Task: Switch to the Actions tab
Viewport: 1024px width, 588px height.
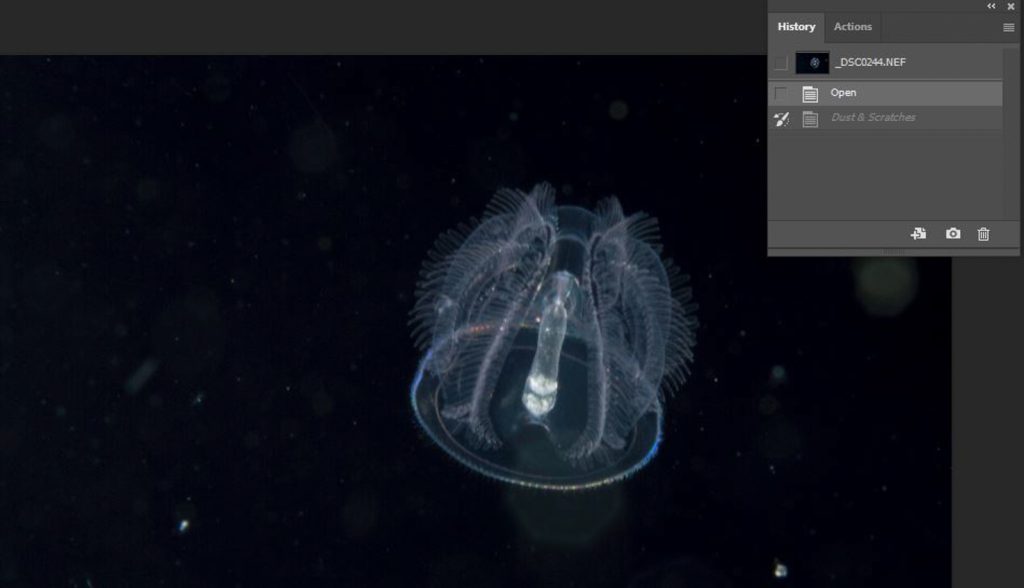Action: click(x=852, y=26)
